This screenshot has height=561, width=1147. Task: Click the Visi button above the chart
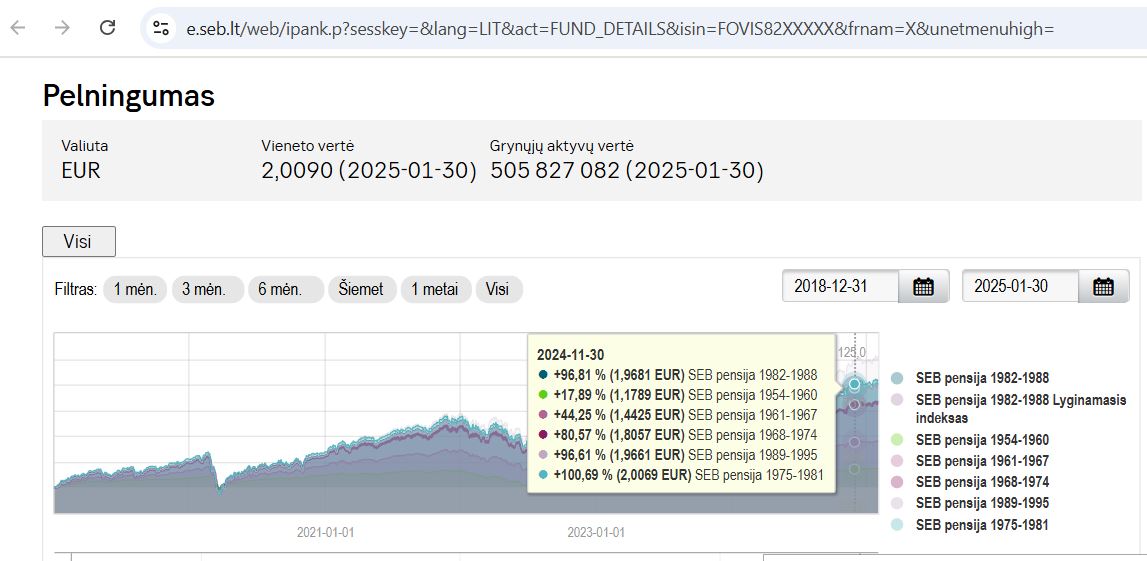coord(78,241)
